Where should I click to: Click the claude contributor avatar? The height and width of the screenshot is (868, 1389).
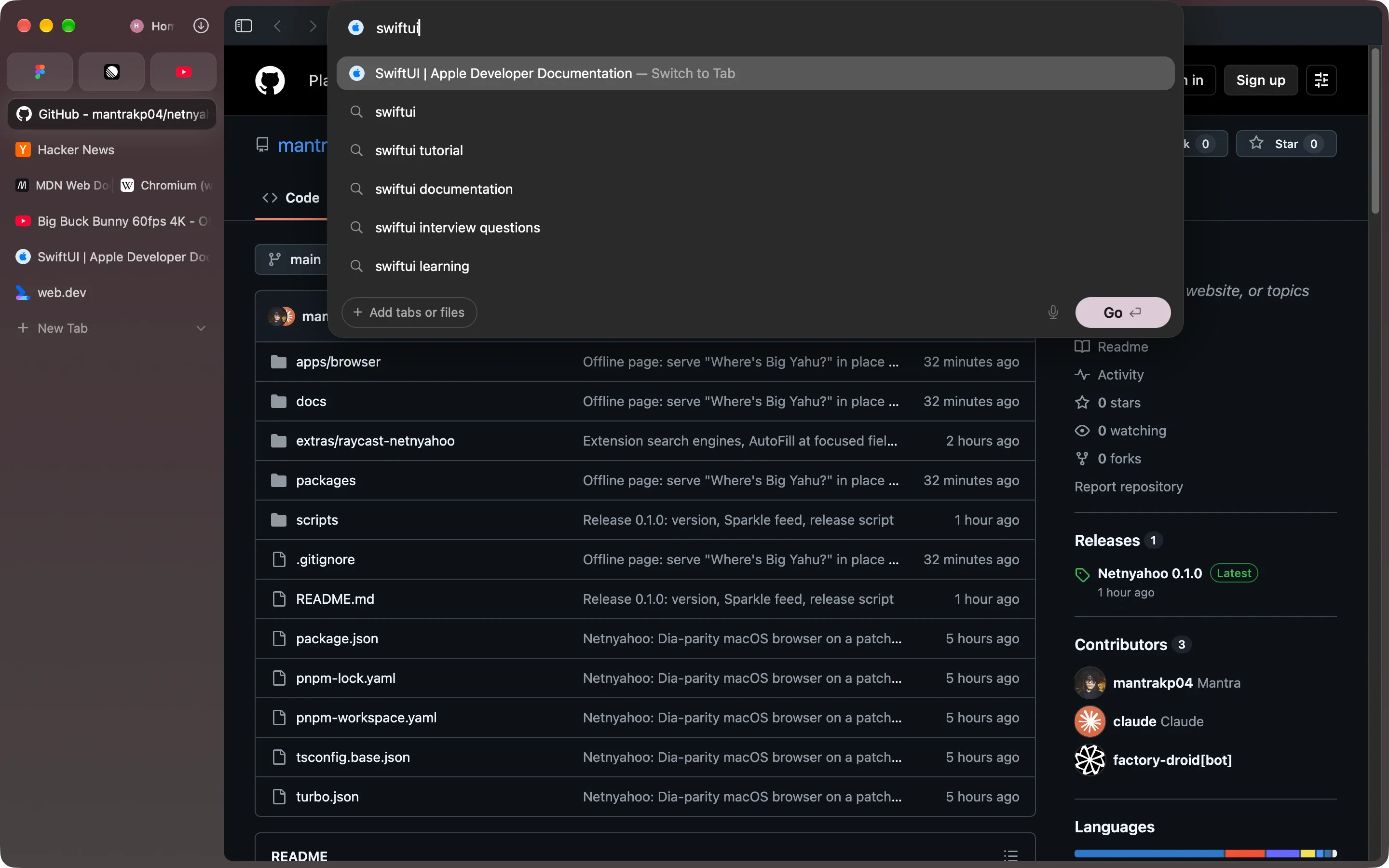[1090, 721]
